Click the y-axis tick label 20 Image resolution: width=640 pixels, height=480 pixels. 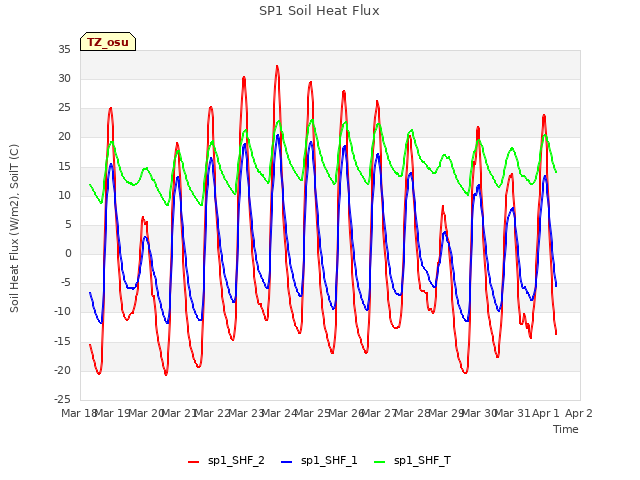64,137
